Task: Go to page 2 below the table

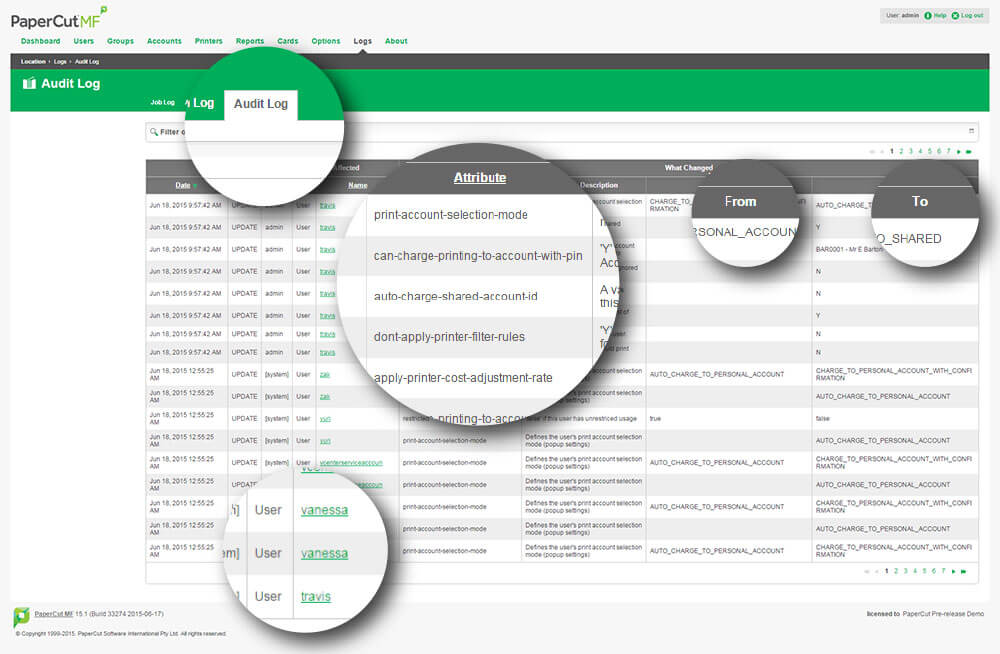Action: (x=896, y=571)
